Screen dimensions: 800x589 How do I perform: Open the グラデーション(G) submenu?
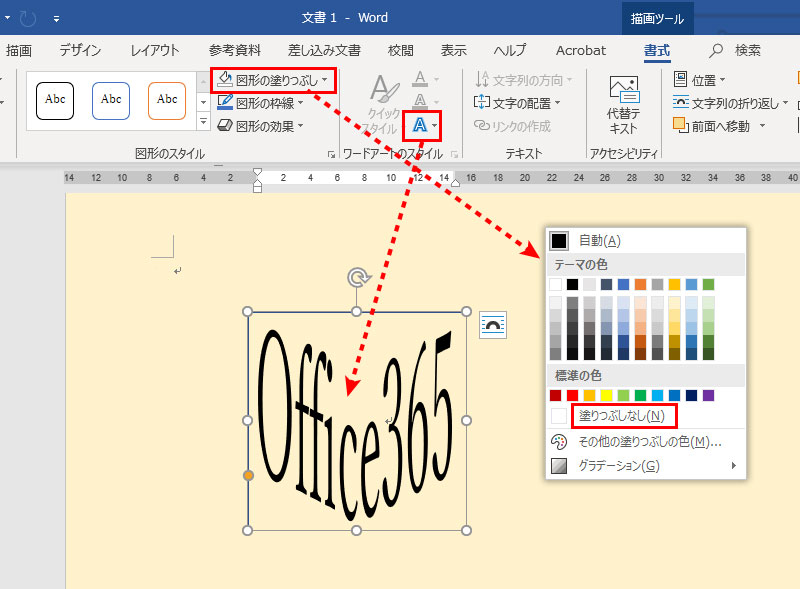click(x=645, y=465)
